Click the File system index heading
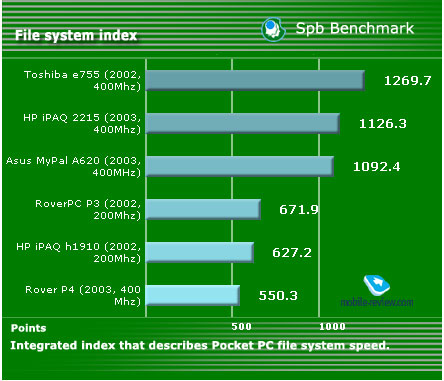The width and height of the screenshot is (444, 381). [76, 35]
